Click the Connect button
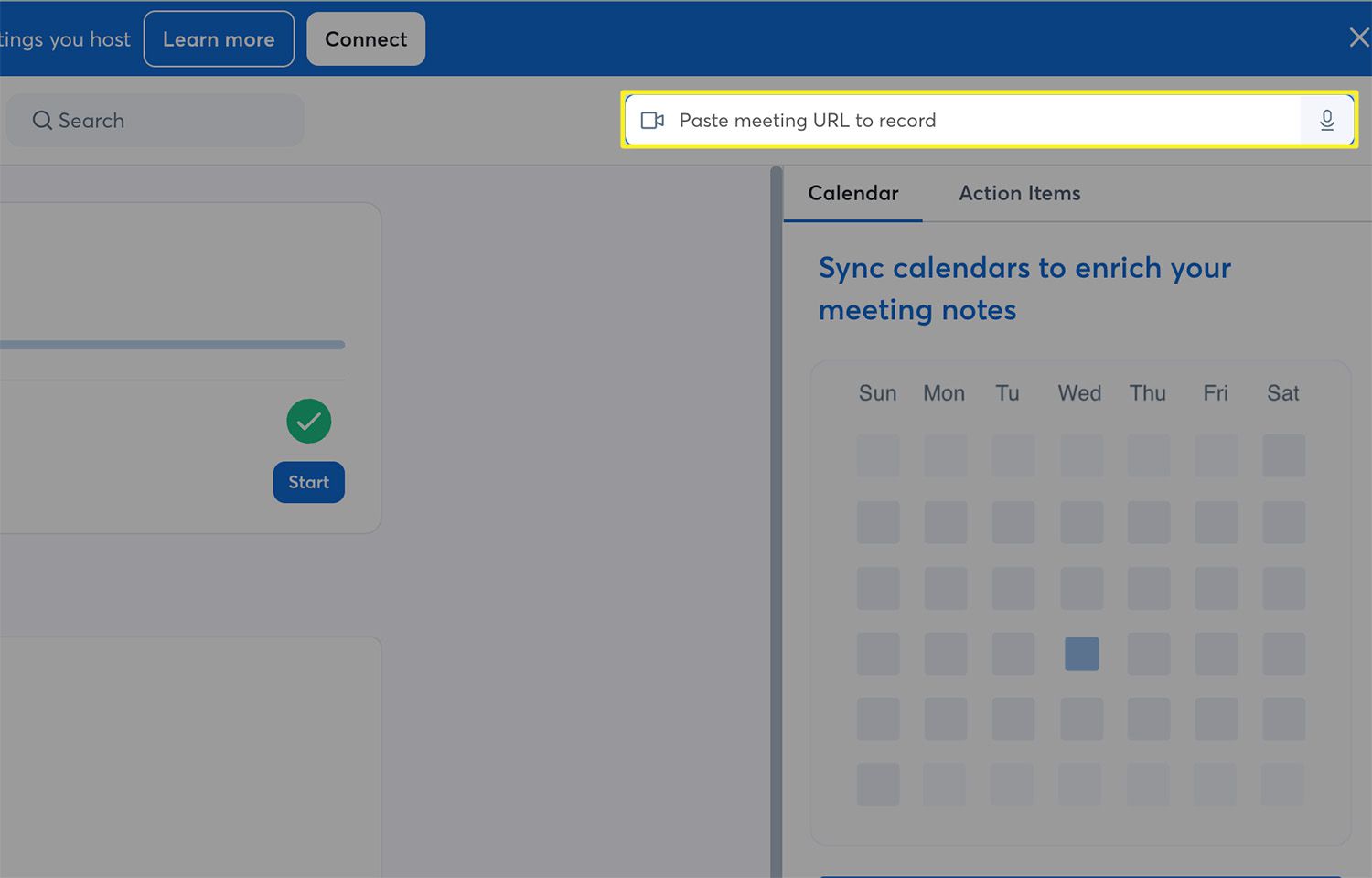The height and width of the screenshot is (878, 1372). click(x=366, y=39)
